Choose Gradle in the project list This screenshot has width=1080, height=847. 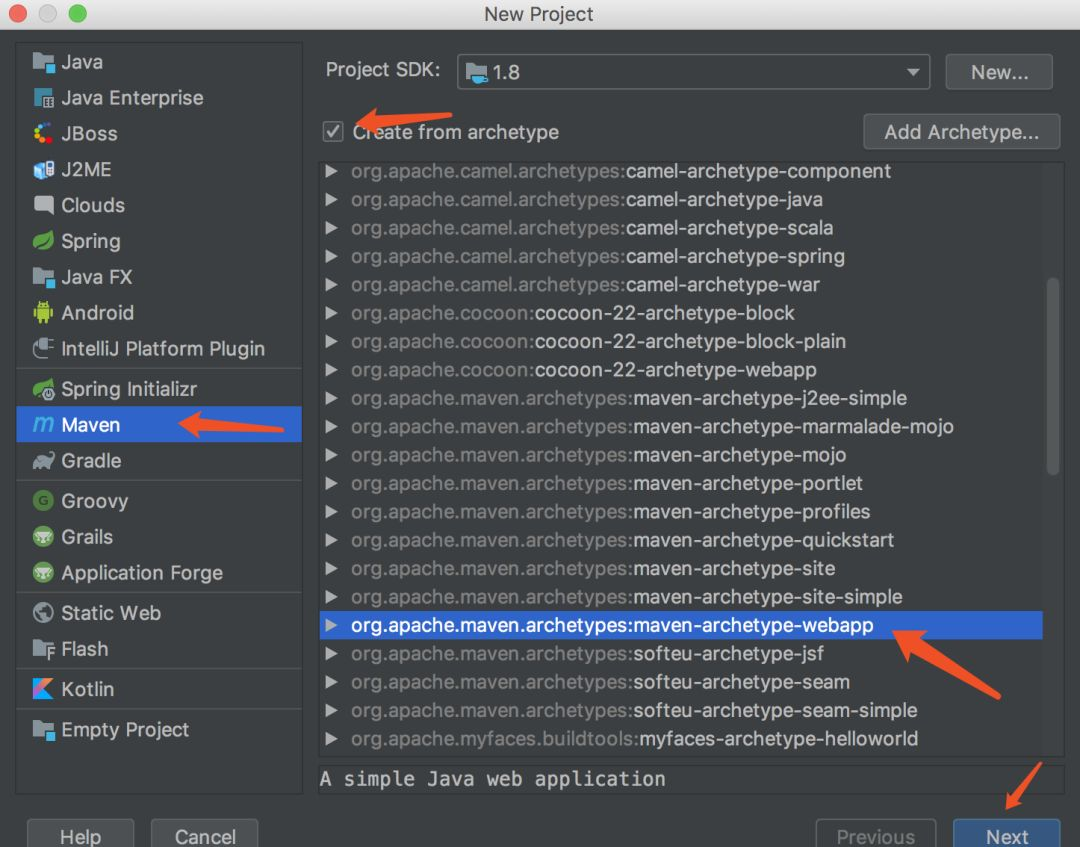pos(159,461)
